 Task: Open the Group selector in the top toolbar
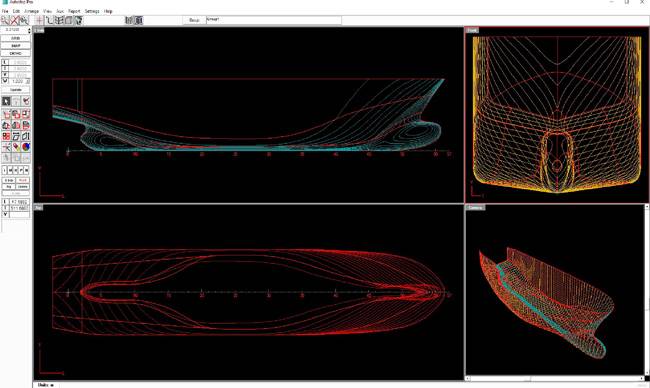click(194, 20)
